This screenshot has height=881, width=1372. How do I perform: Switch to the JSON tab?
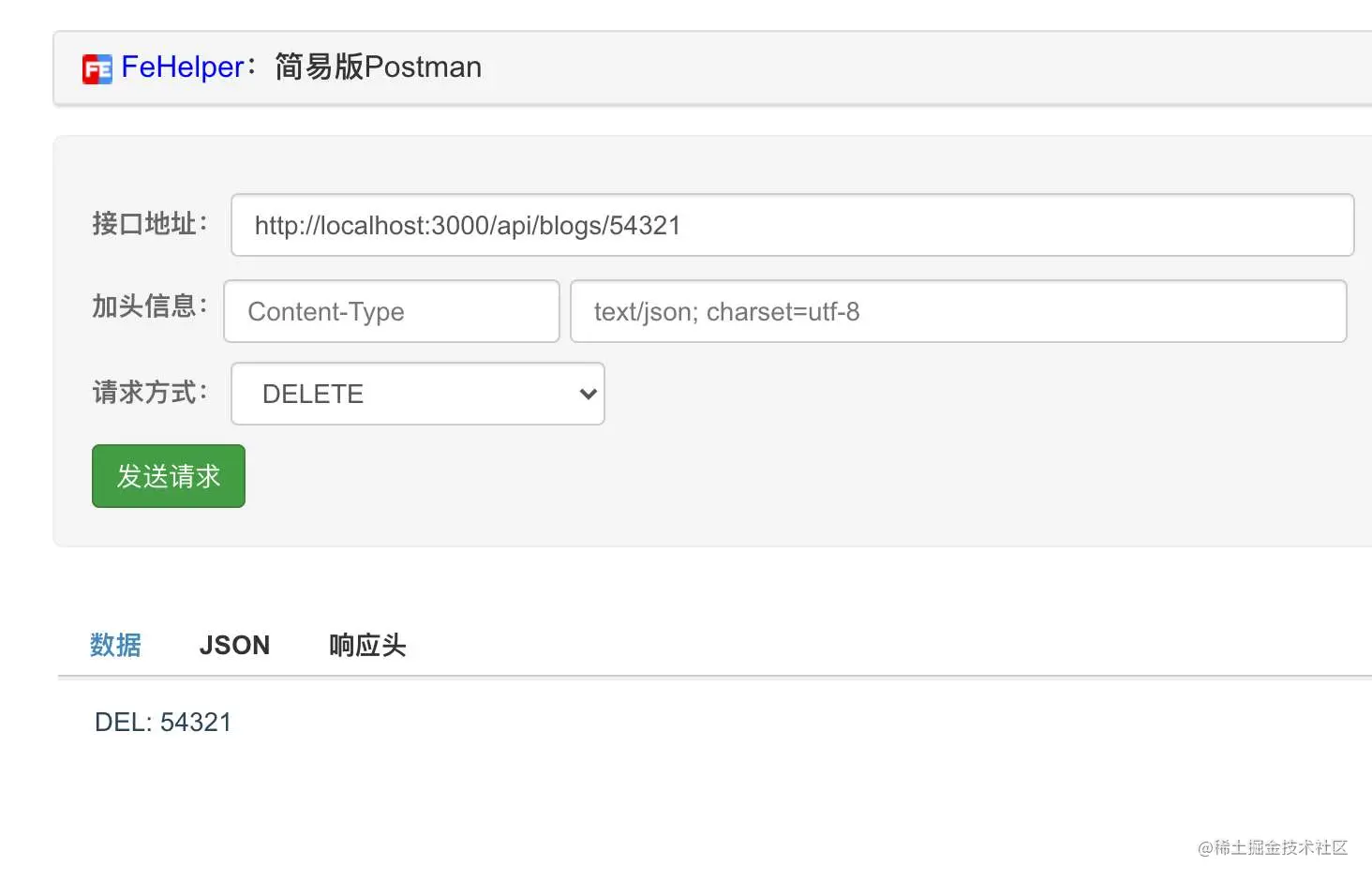234,645
